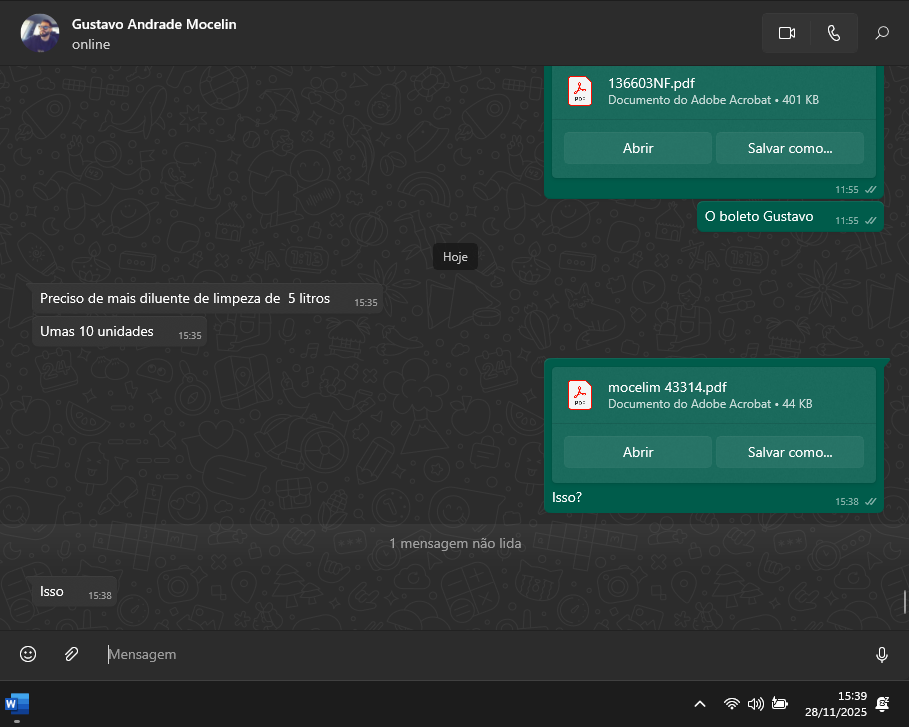Start a video call with Gustavo
This screenshot has height=727, width=909.
(x=786, y=33)
